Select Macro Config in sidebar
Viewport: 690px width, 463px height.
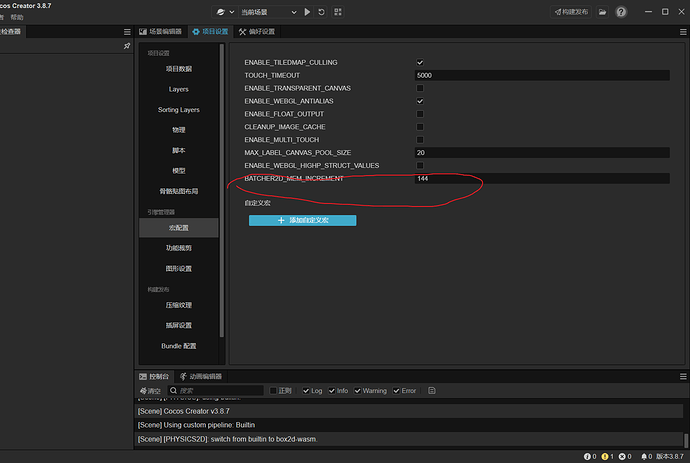click(x=179, y=228)
